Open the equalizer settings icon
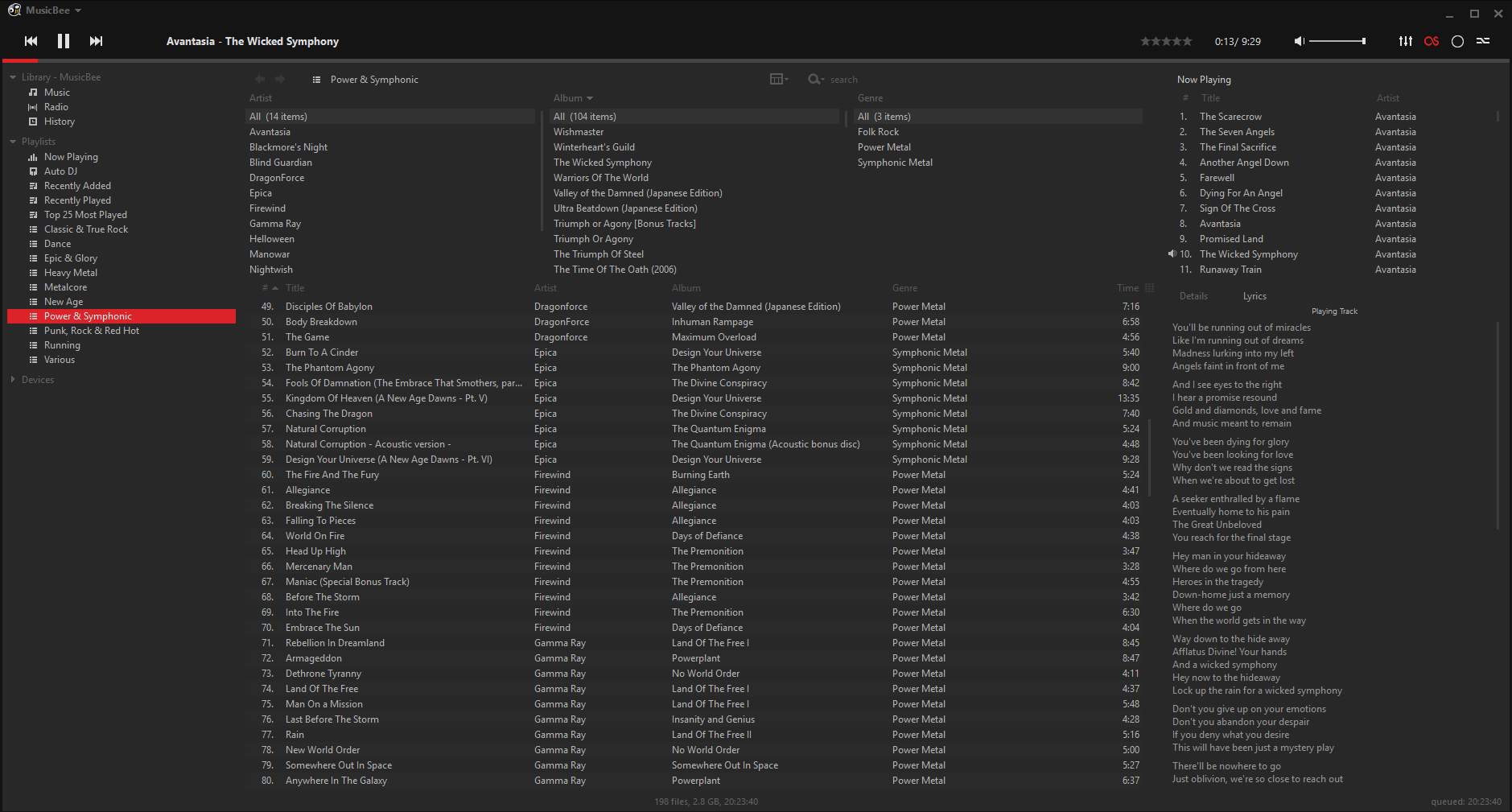 click(1406, 41)
